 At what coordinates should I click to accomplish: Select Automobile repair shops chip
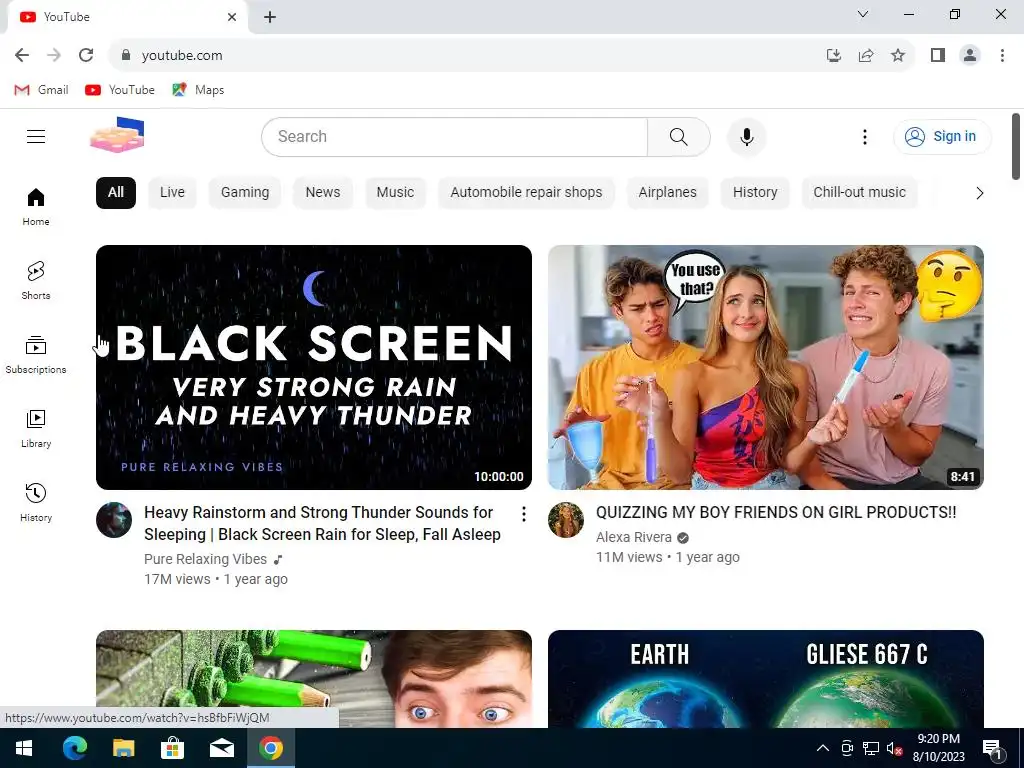pyautogui.click(x=526, y=193)
